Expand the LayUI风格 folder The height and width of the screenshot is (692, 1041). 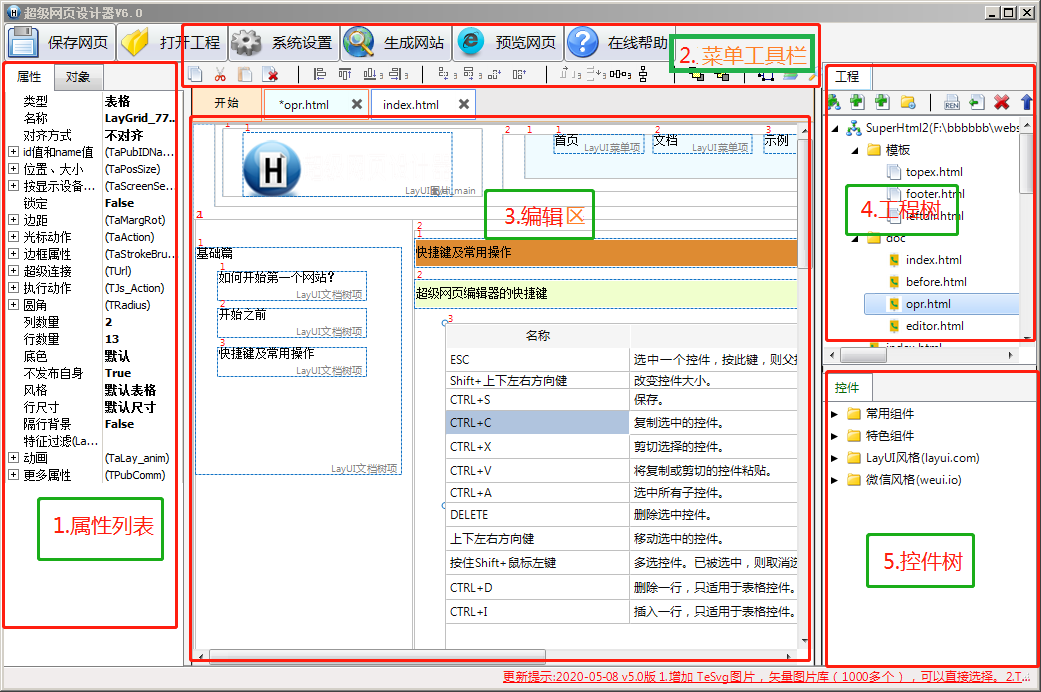[x=835, y=458]
